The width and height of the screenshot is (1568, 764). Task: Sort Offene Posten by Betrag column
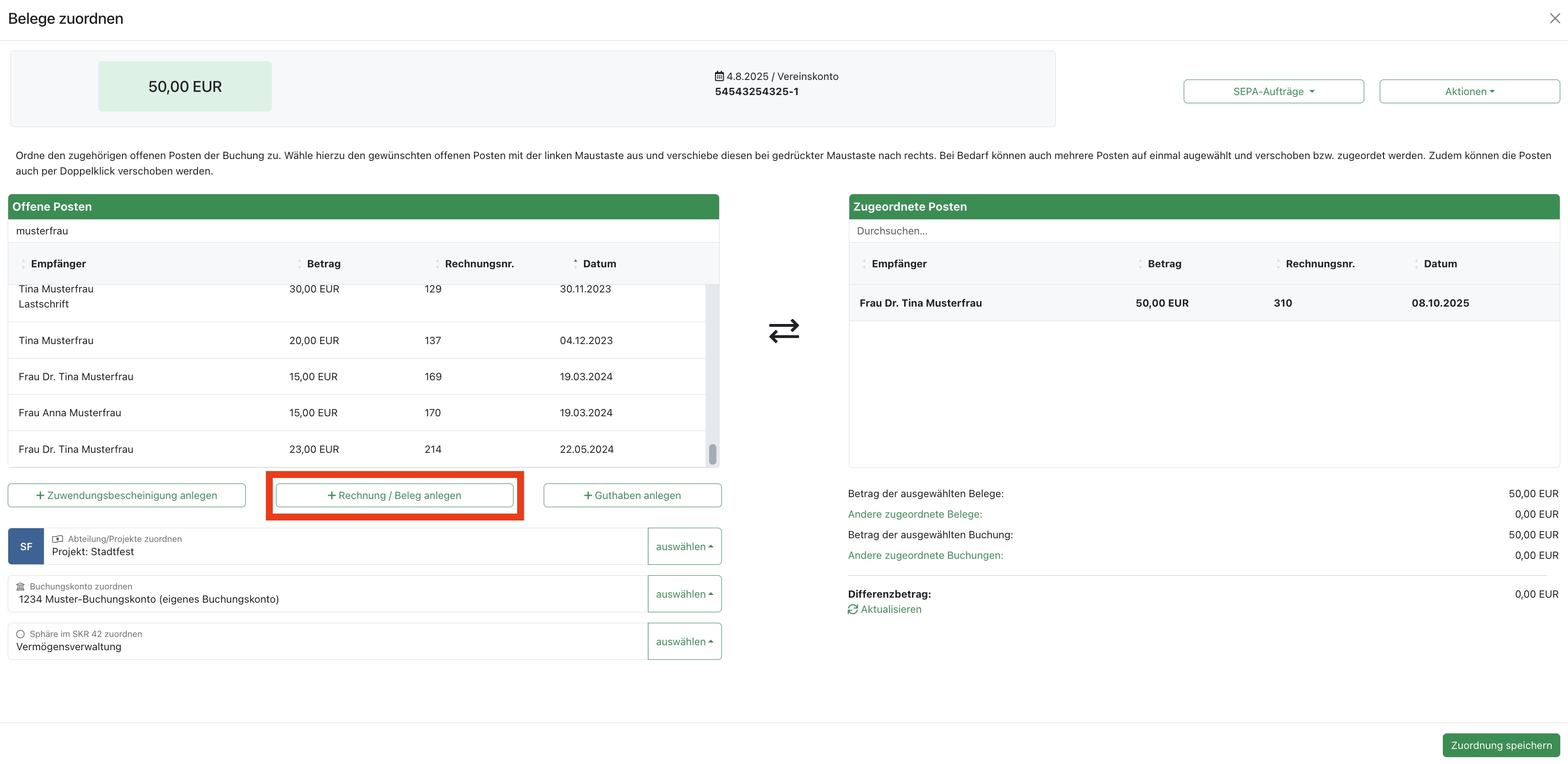pos(323,264)
